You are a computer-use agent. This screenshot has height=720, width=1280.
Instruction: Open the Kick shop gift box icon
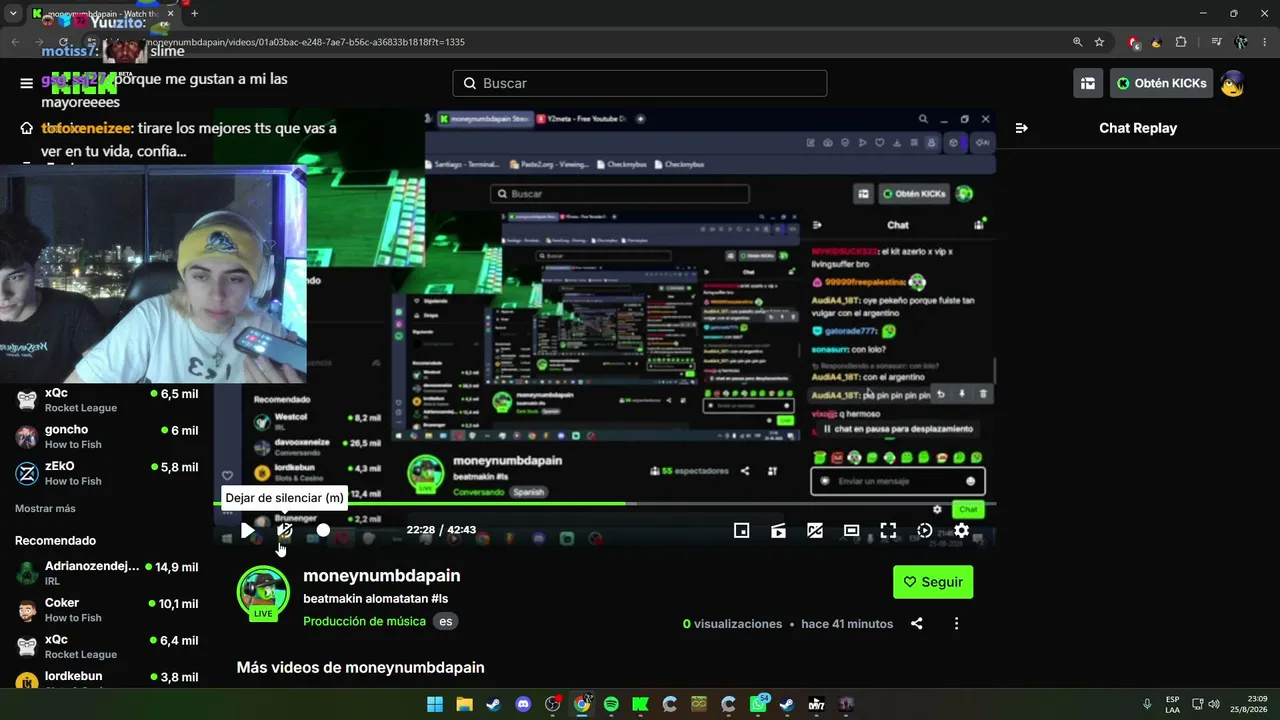pyautogui.click(x=1088, y=83)
